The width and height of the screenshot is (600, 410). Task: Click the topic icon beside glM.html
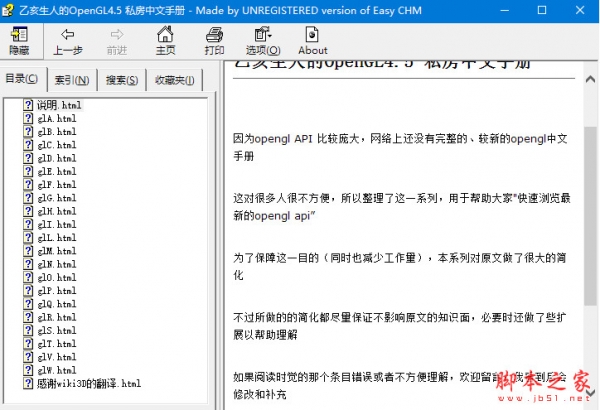pyautogui.click(x=28, y=251)
